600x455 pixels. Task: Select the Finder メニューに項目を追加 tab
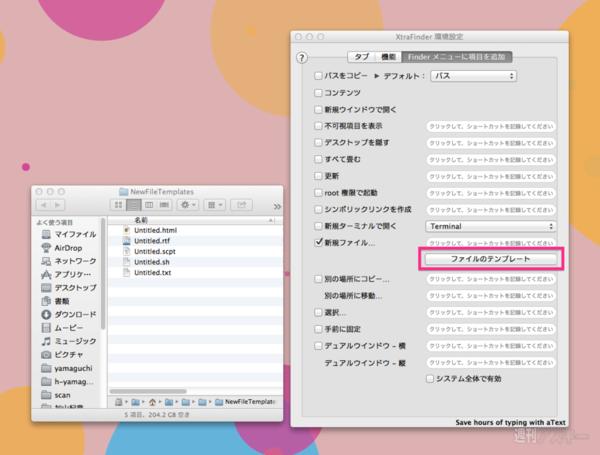pyautogui.click(x=457, y=57)
